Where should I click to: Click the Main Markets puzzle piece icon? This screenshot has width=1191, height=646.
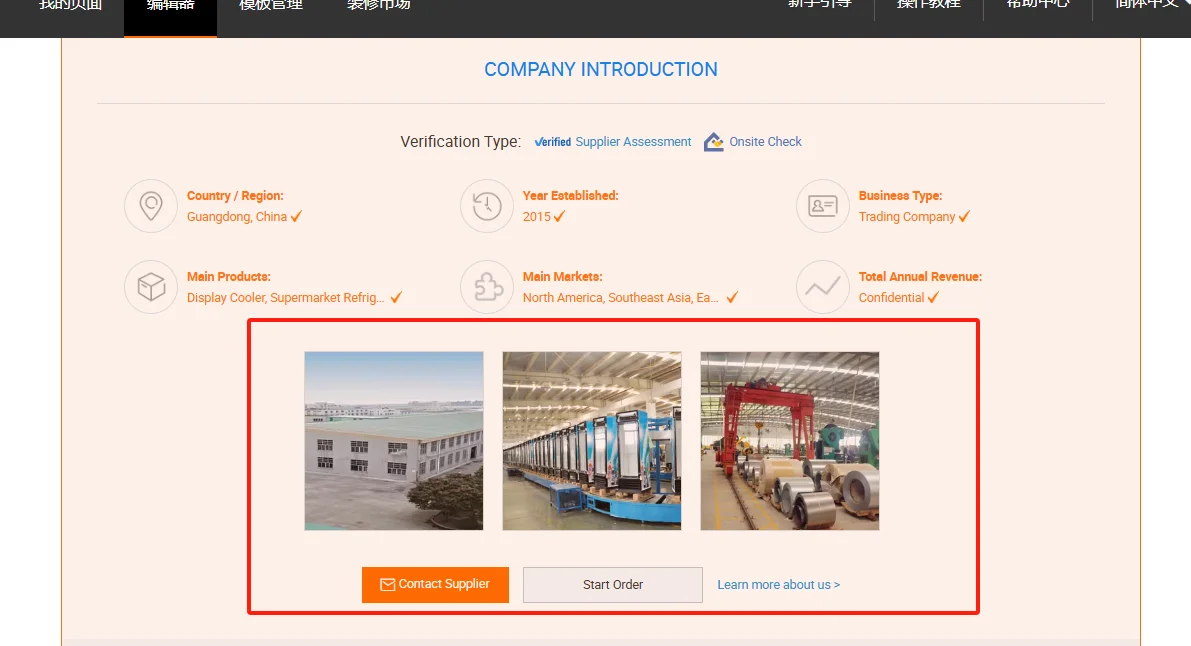[x=487, y=287]
